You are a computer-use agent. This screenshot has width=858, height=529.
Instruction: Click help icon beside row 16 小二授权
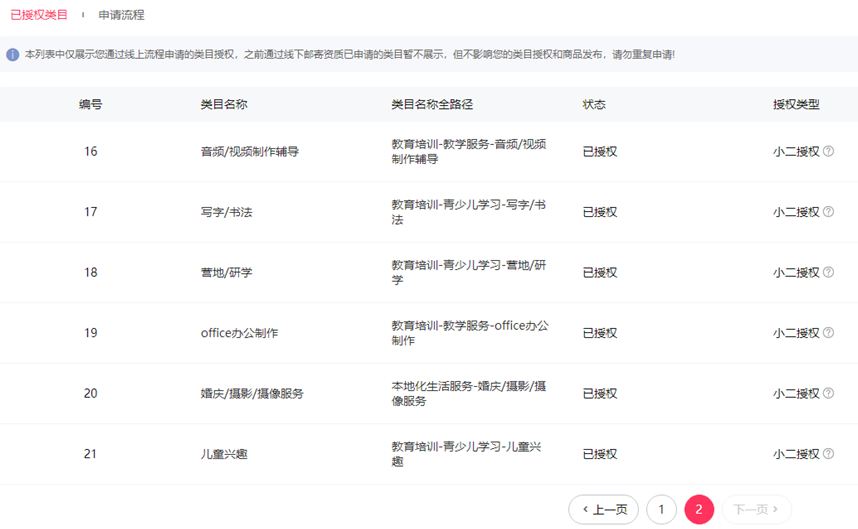point(828,152)
